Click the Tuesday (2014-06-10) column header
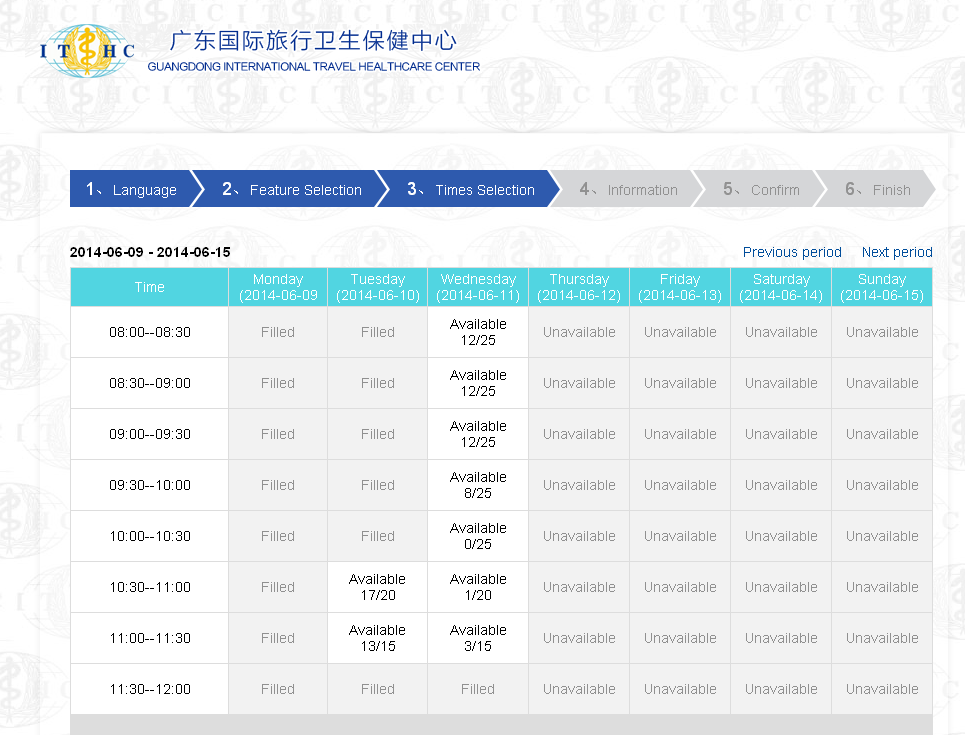The height and width of the screenshot is (735, 965). click(x=378, y=287)
